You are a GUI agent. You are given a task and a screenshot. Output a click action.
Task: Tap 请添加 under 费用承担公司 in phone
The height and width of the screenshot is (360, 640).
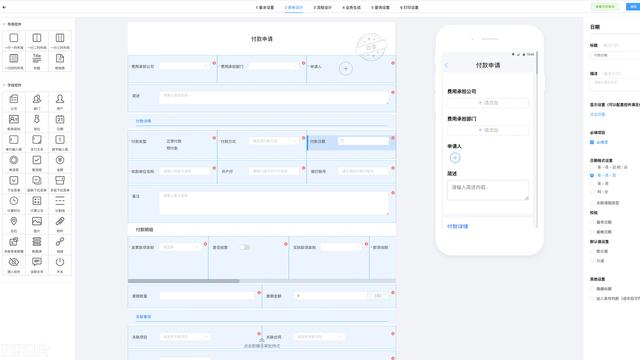point(488,102)
